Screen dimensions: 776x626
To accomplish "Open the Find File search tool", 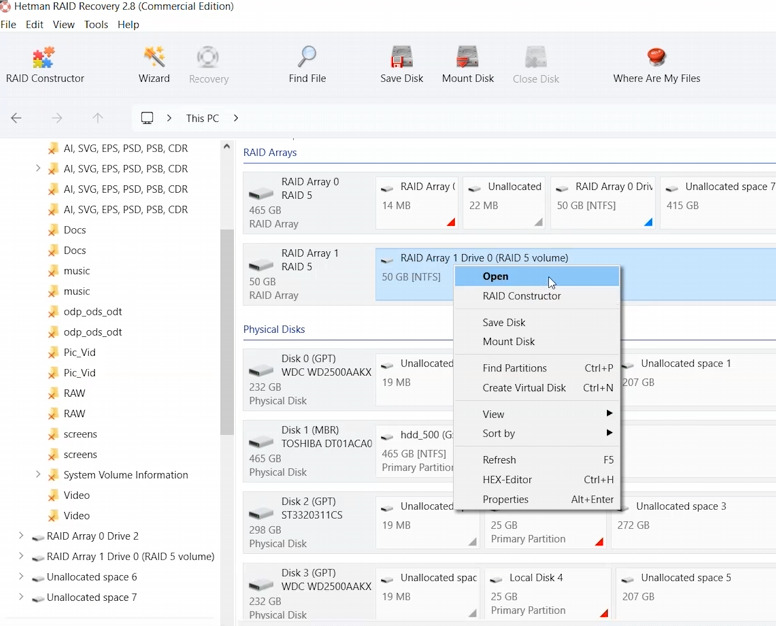I will (x=307, y=65).
